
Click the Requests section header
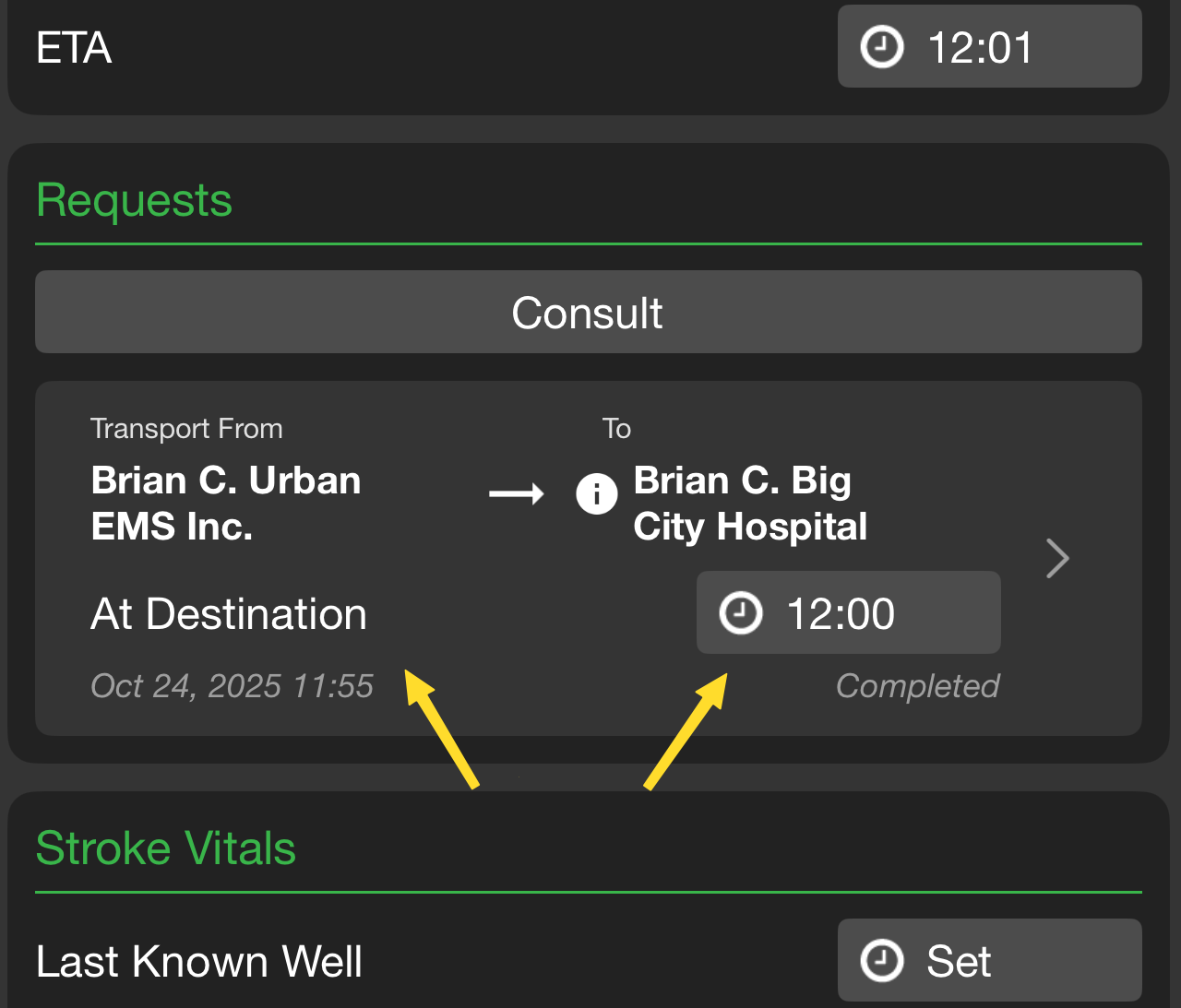(x=134, y=200)
